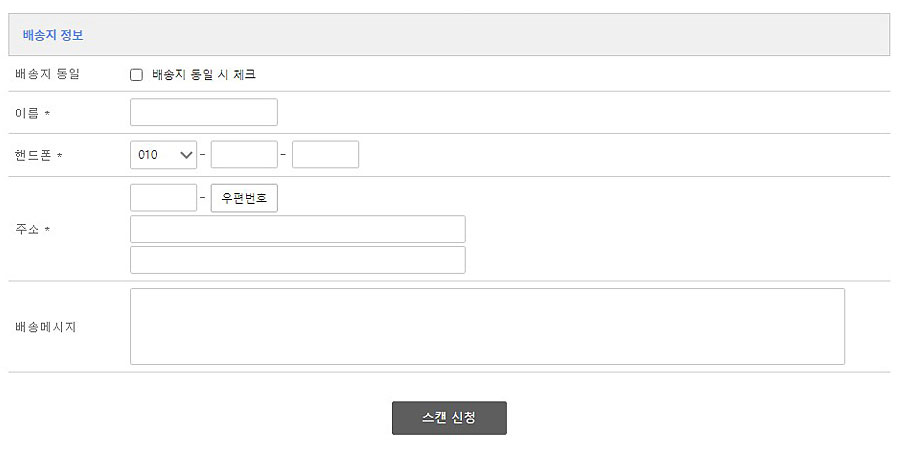Click the postal code field beside 우편번호 button
The width and height of the screenshot is (900, 452).
pyautogui.click(x=164, y=198)
